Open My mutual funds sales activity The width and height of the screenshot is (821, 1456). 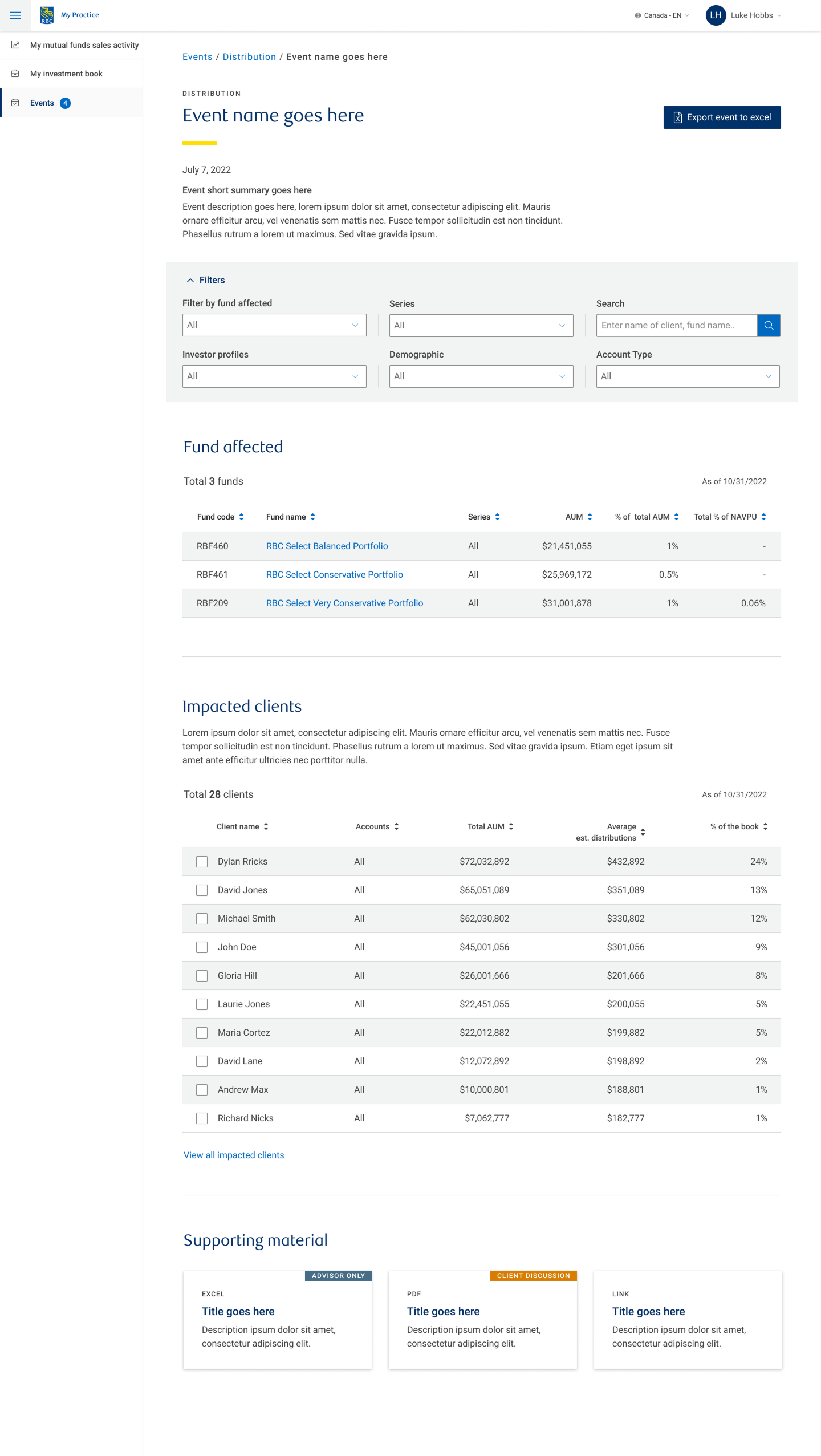point(71,45)
